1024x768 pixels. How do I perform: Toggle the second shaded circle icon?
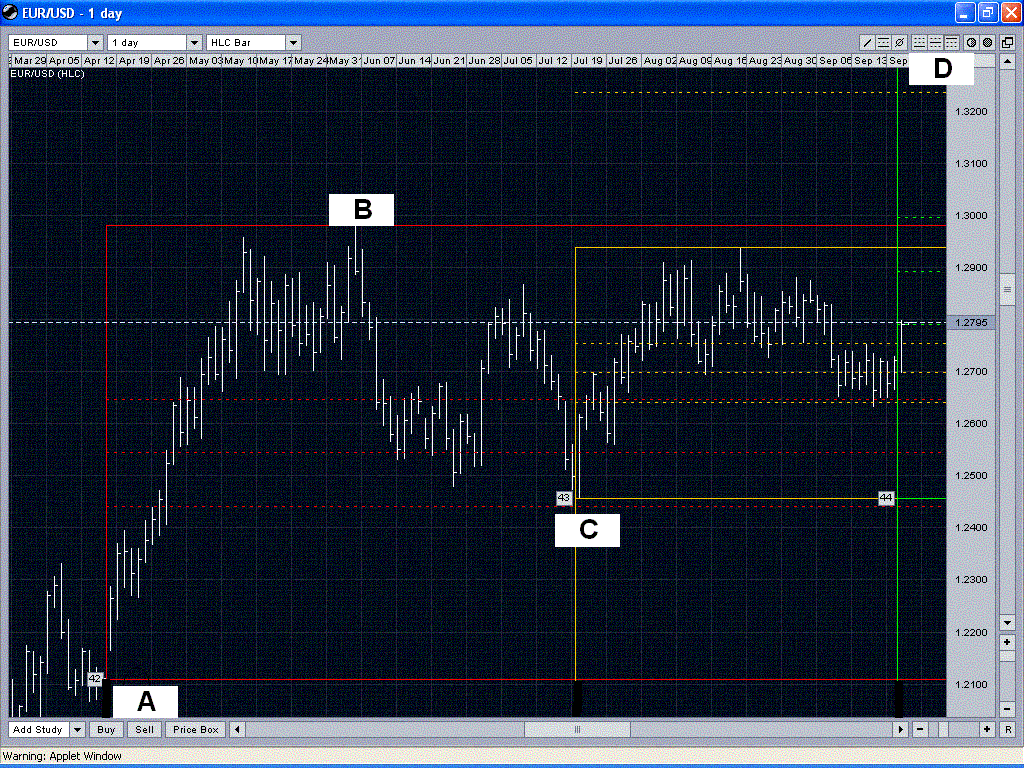click(986, 43)
